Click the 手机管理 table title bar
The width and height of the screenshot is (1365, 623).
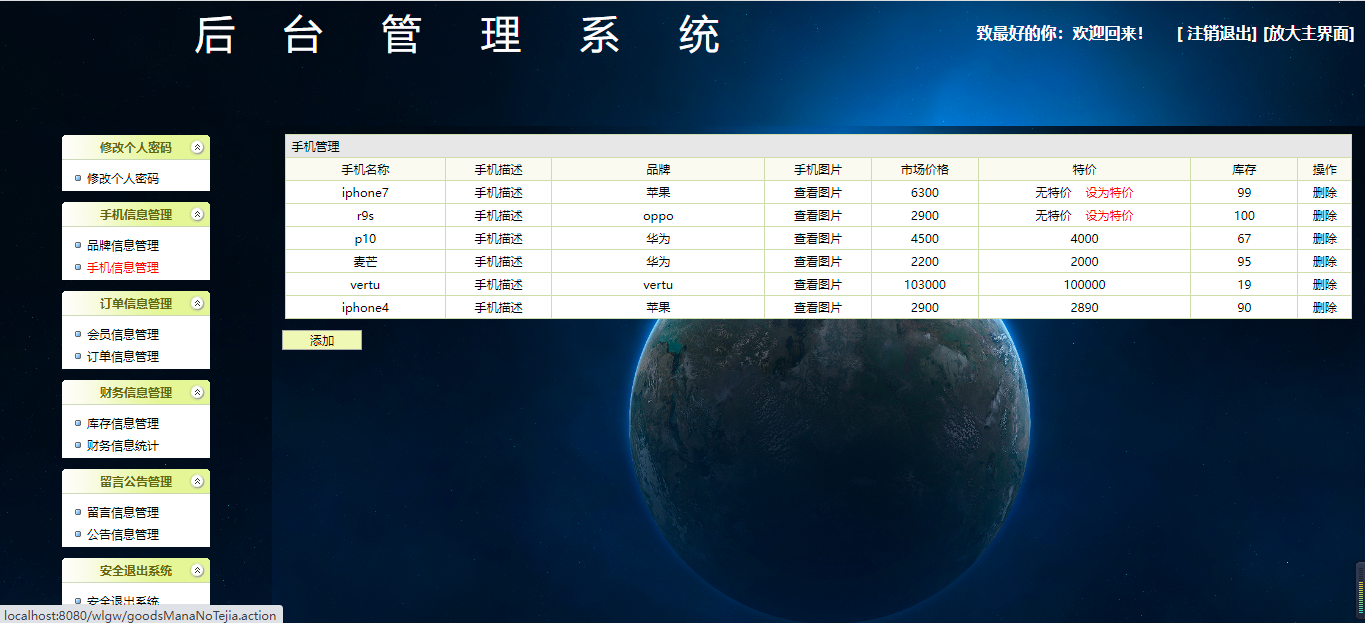pos(818,146)
